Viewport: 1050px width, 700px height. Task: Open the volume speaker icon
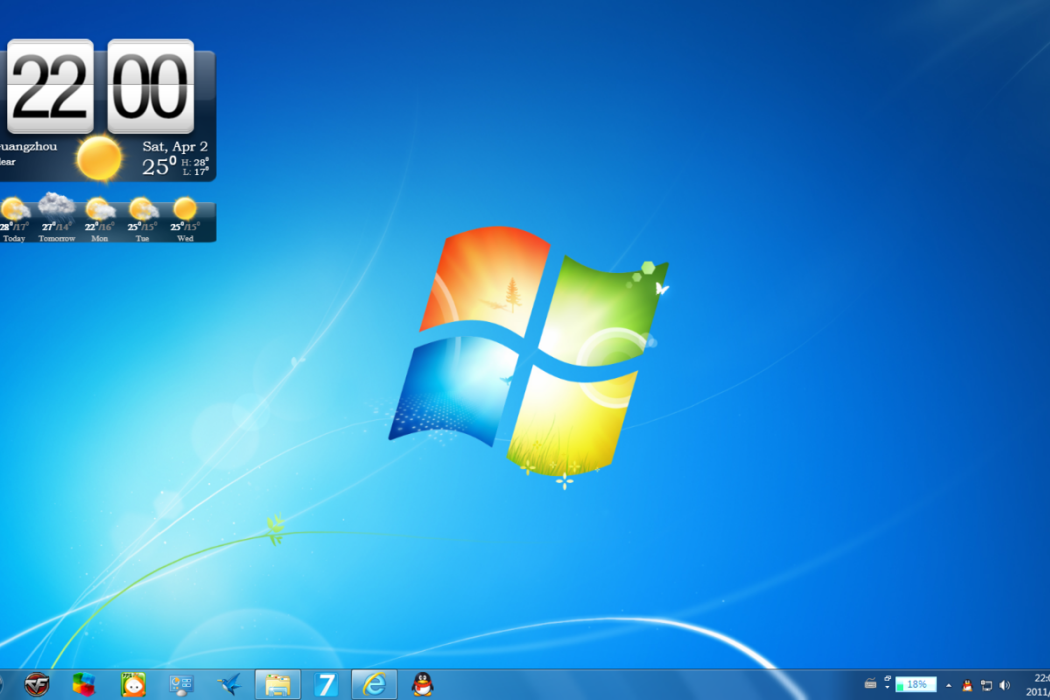(x=1004, y=685)
